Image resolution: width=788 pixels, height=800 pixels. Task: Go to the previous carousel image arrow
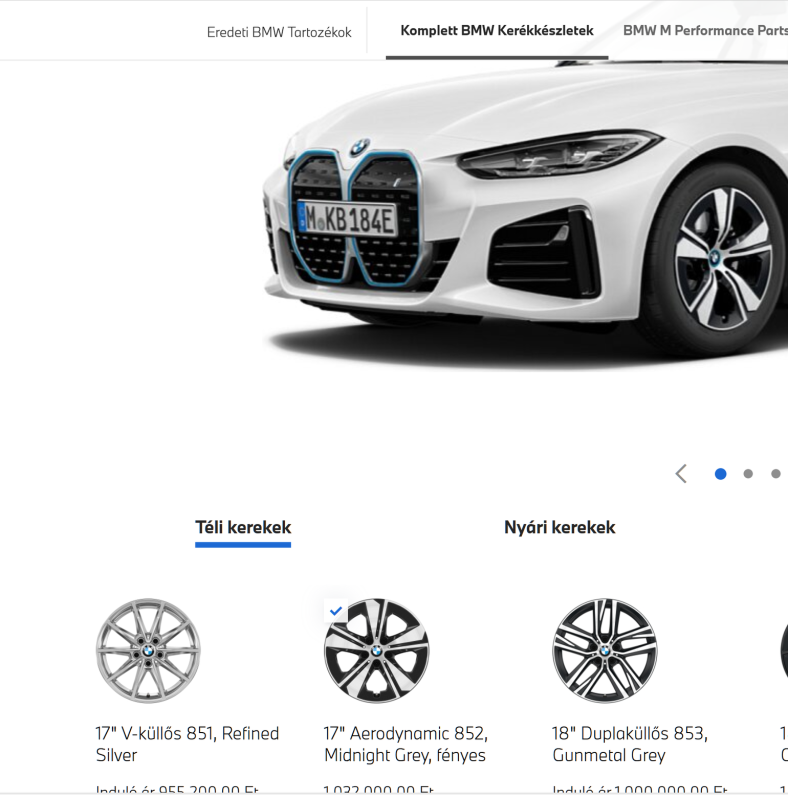coord(681,474)
